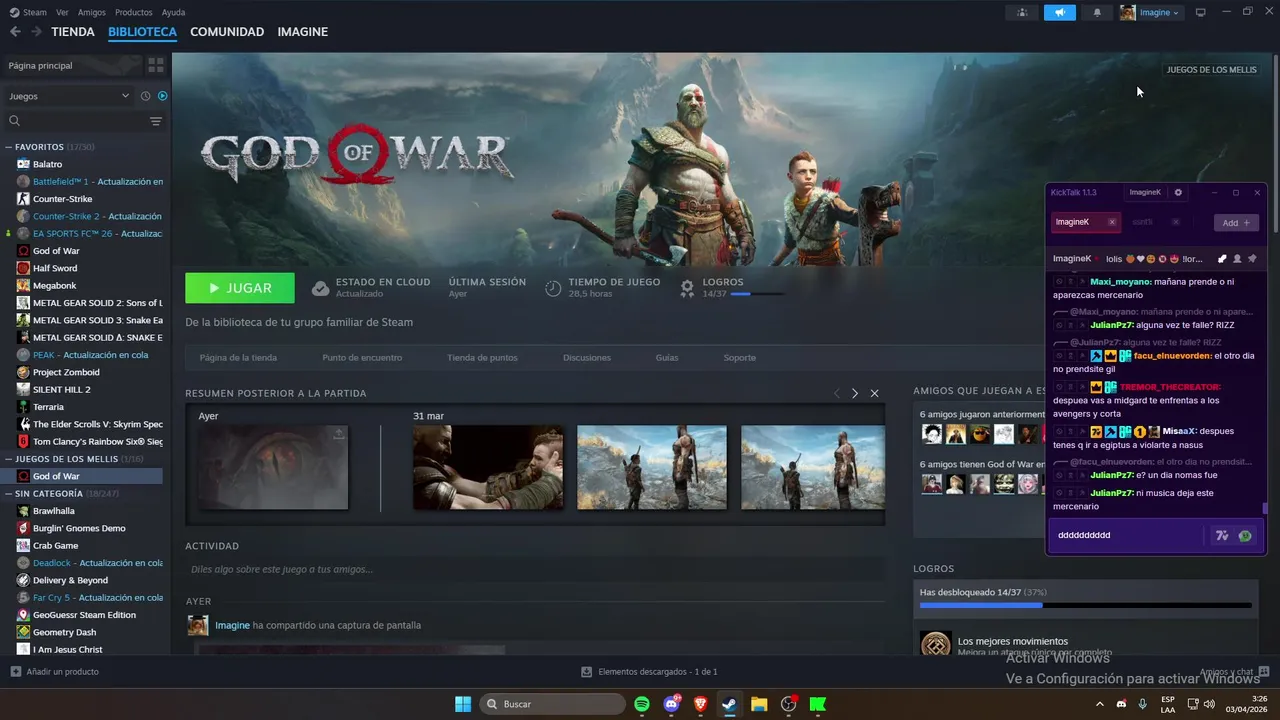This screenshot has height=720, width=1280.
Task: Open the Imagine account dropdown
Action: click(1150, 12)
